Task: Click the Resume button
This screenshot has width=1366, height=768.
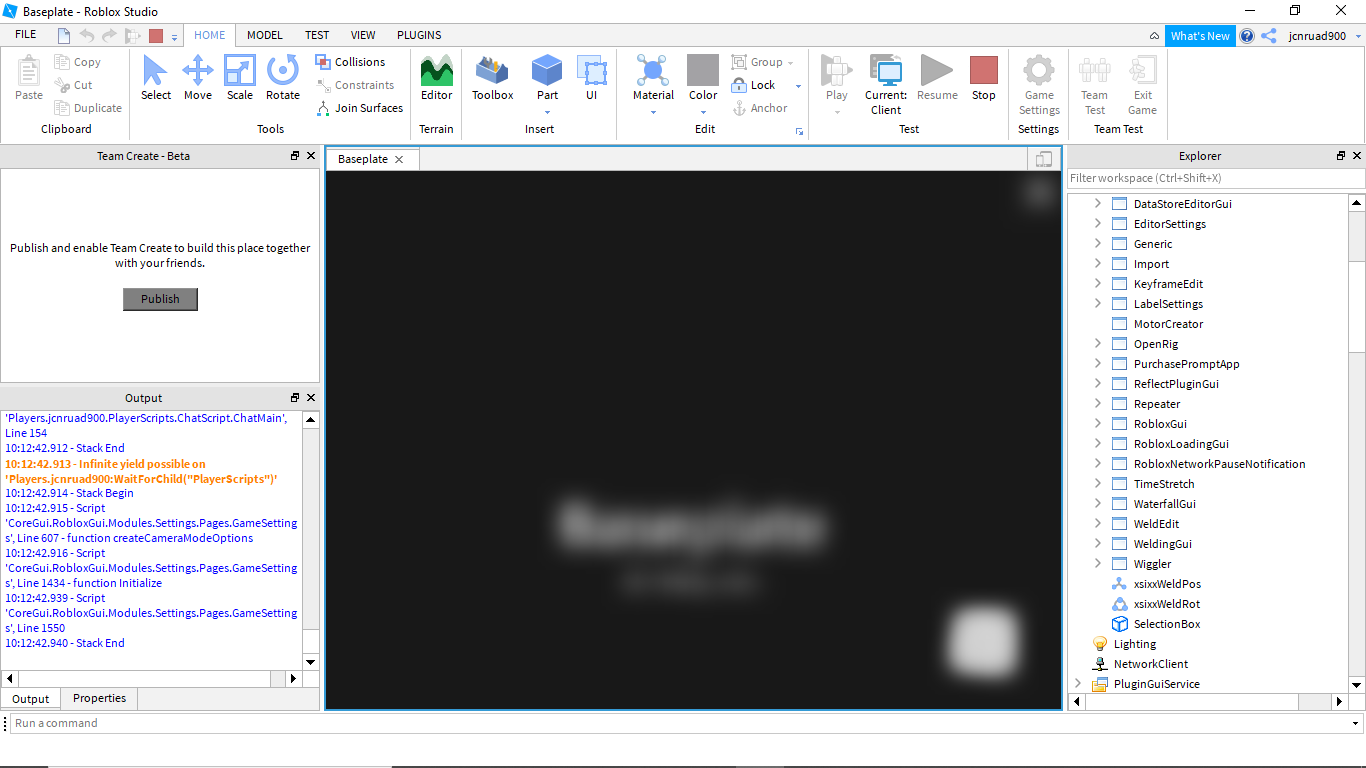Action: [x=937, y=77]
